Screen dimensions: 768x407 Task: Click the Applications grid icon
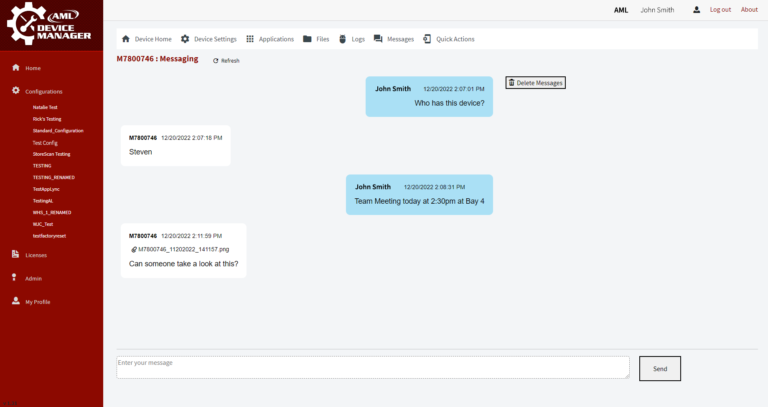pos(250,39)
